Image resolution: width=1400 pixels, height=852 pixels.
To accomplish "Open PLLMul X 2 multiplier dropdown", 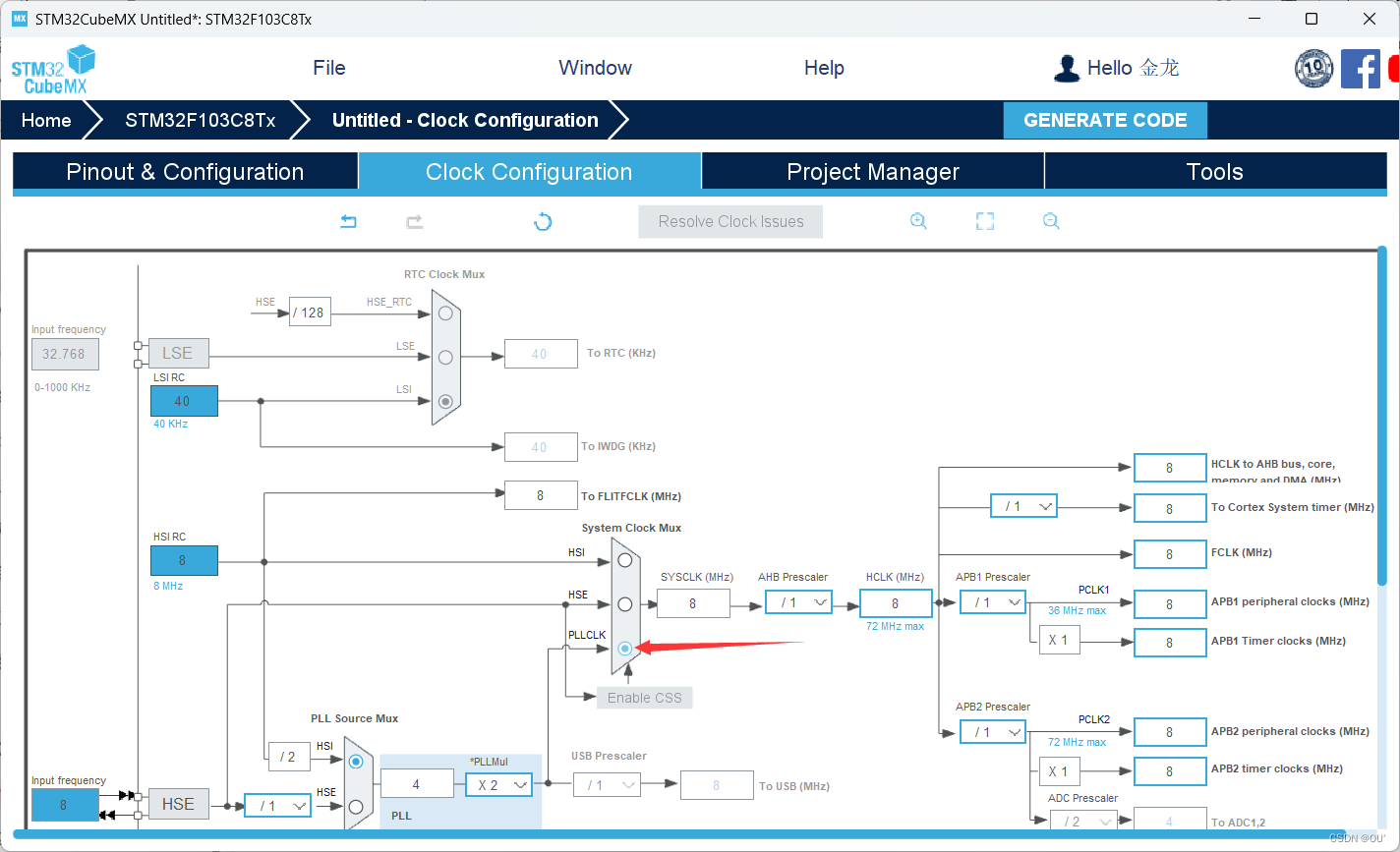I will point(499,784).
